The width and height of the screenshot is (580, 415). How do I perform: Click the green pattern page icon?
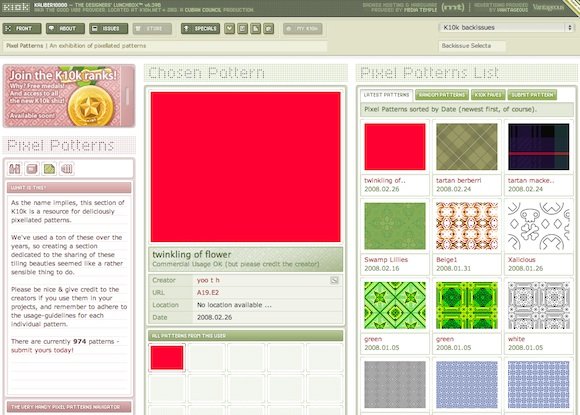coord(49,169)
